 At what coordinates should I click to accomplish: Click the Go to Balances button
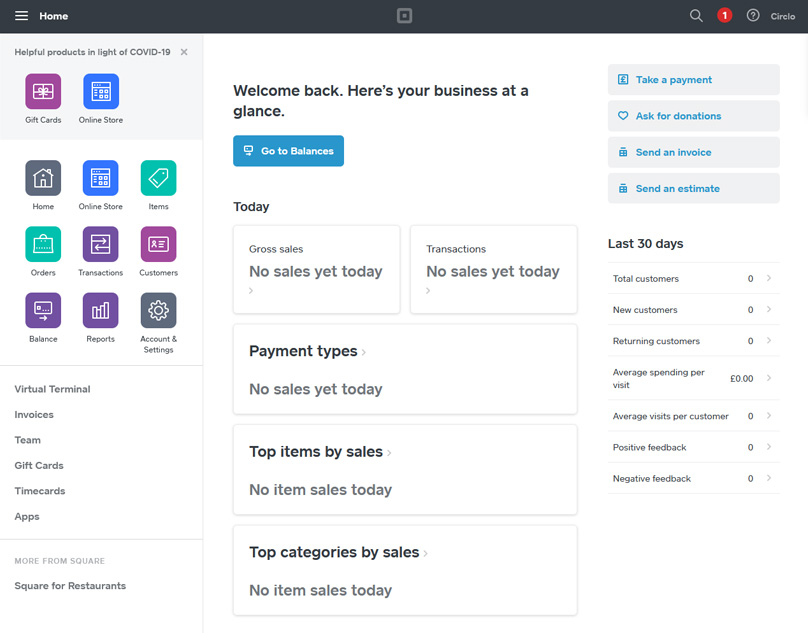pyautogui.click(x=288, y=151)
